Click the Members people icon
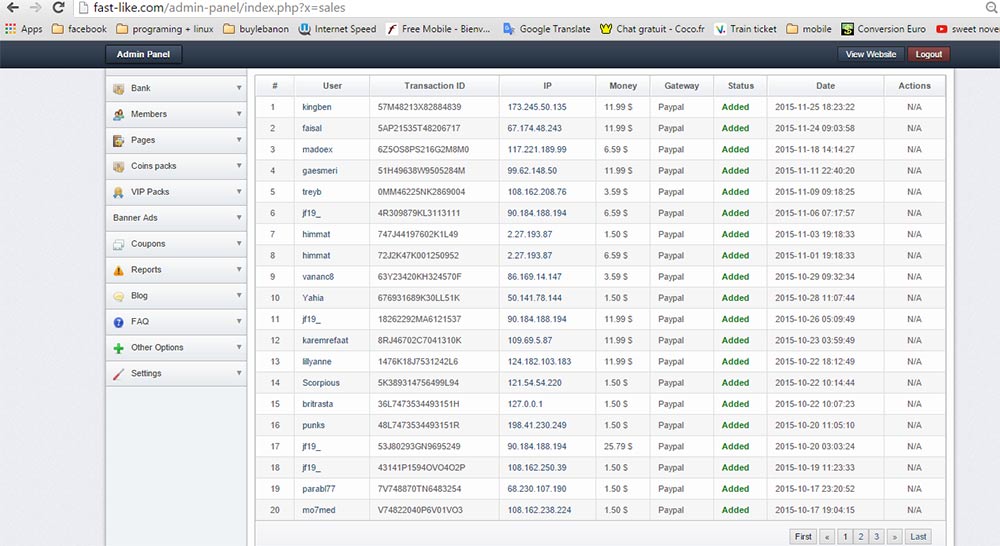This screenshot has height=546, width=1000. (x=119, y=115)
